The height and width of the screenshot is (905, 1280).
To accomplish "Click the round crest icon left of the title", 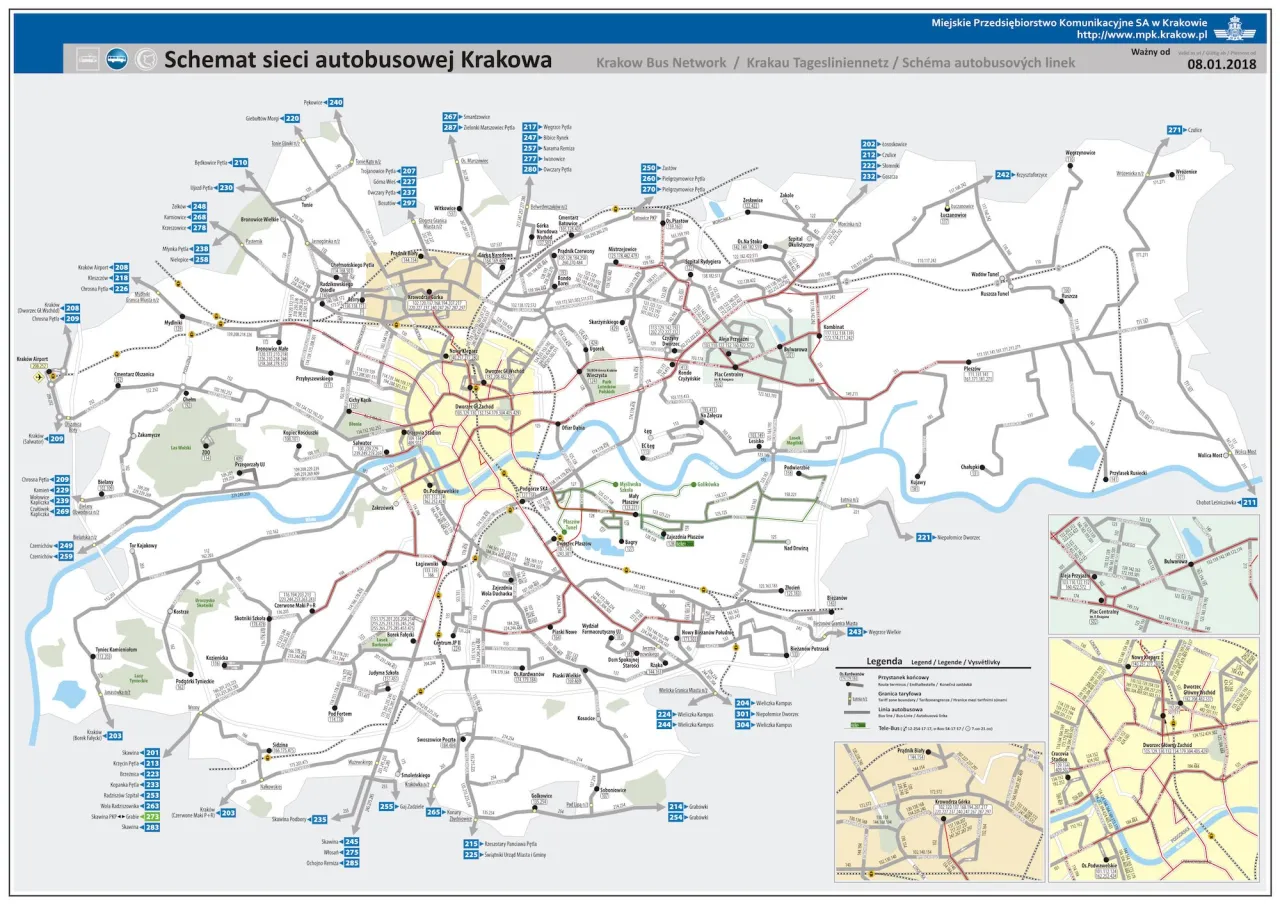I will coord(146,58).
